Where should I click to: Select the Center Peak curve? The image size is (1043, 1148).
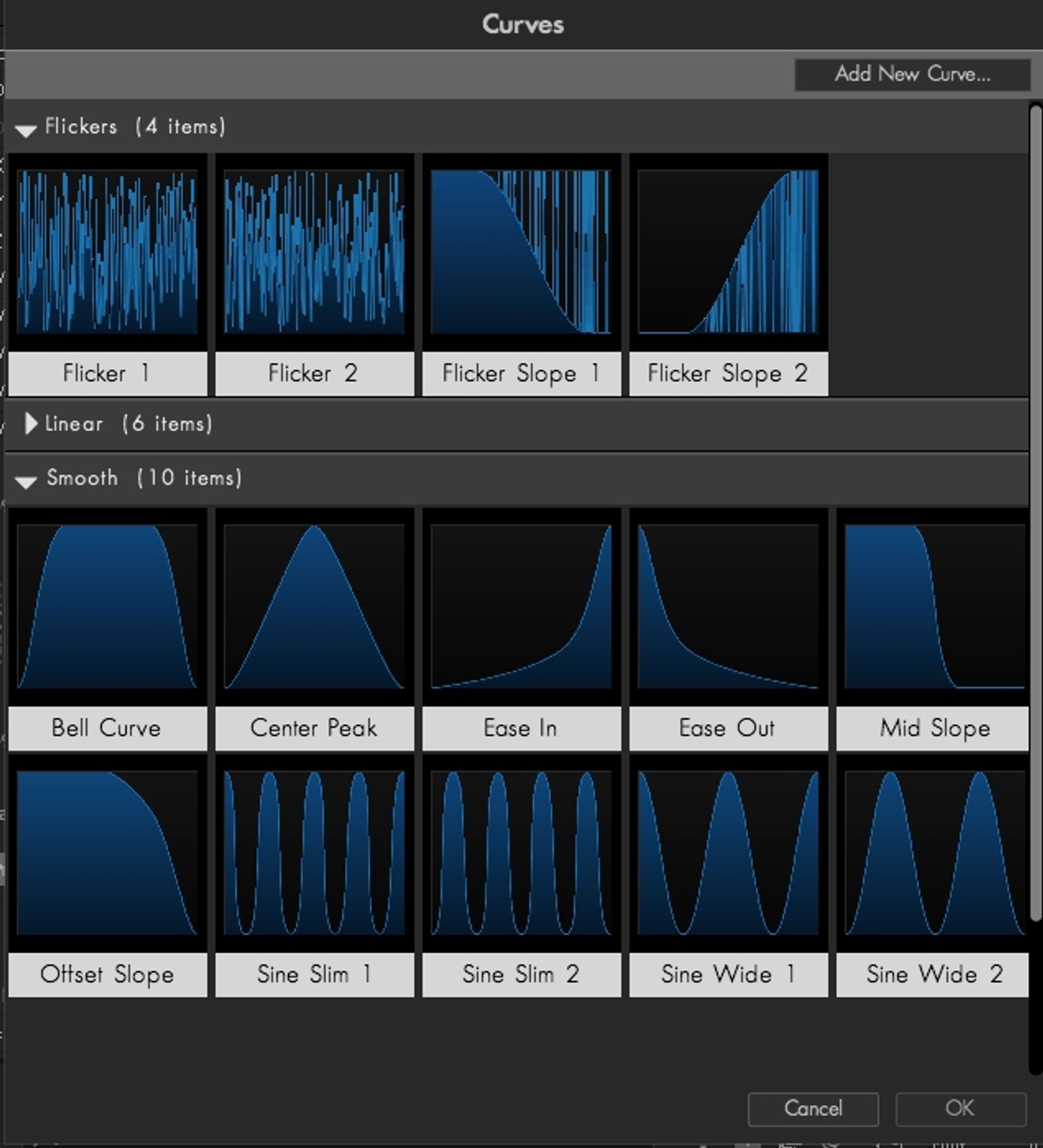pyautogui.click(x=314, y=606)
